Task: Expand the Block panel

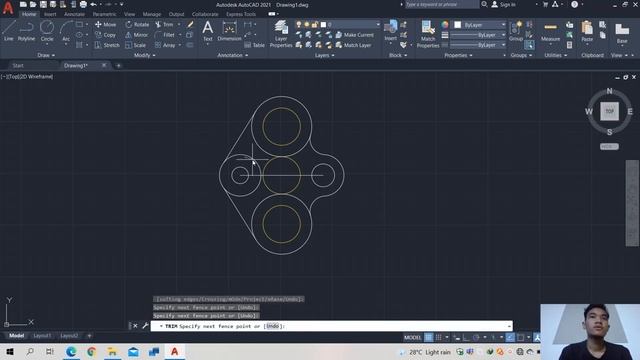Action: [x=398, y=55]
